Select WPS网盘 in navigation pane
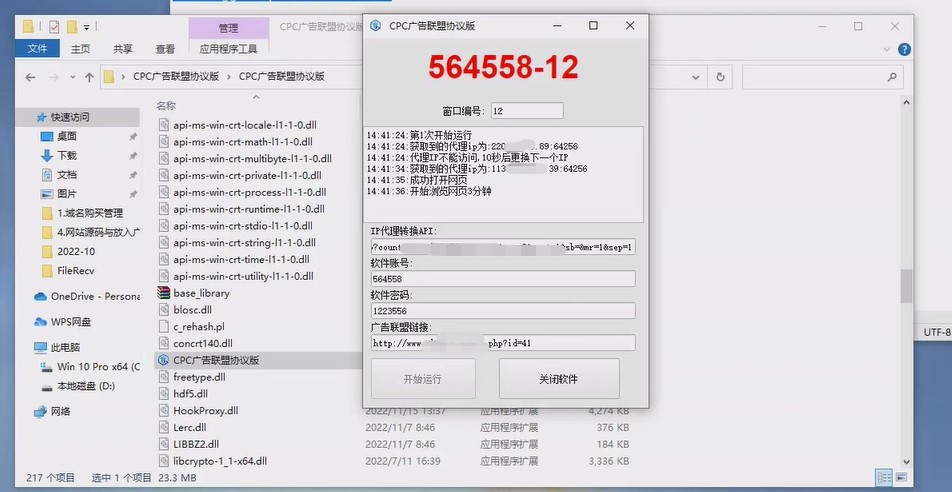This screenshot has width=952, height=492. tap(70, 322)
